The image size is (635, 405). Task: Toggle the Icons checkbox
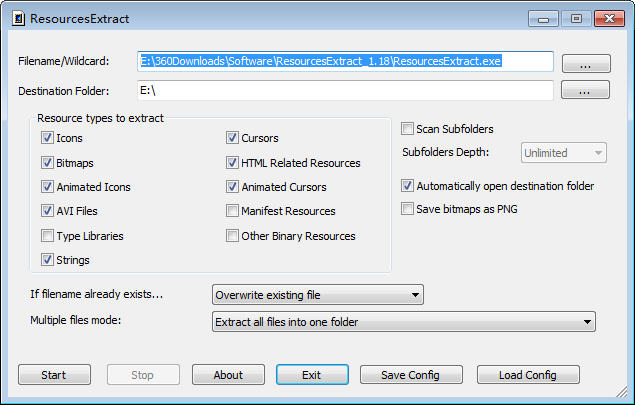tap(47, 138)
